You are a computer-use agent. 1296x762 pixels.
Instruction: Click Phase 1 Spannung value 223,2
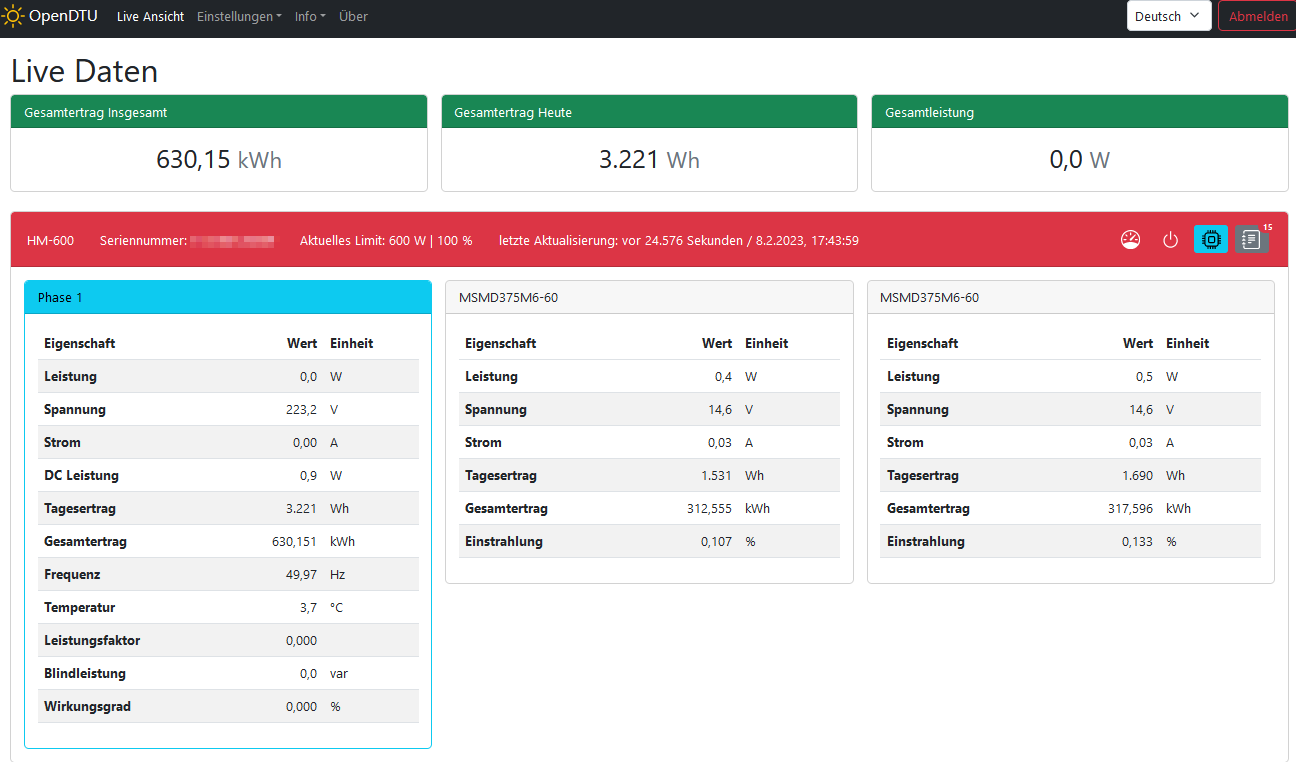pos(301,409)
